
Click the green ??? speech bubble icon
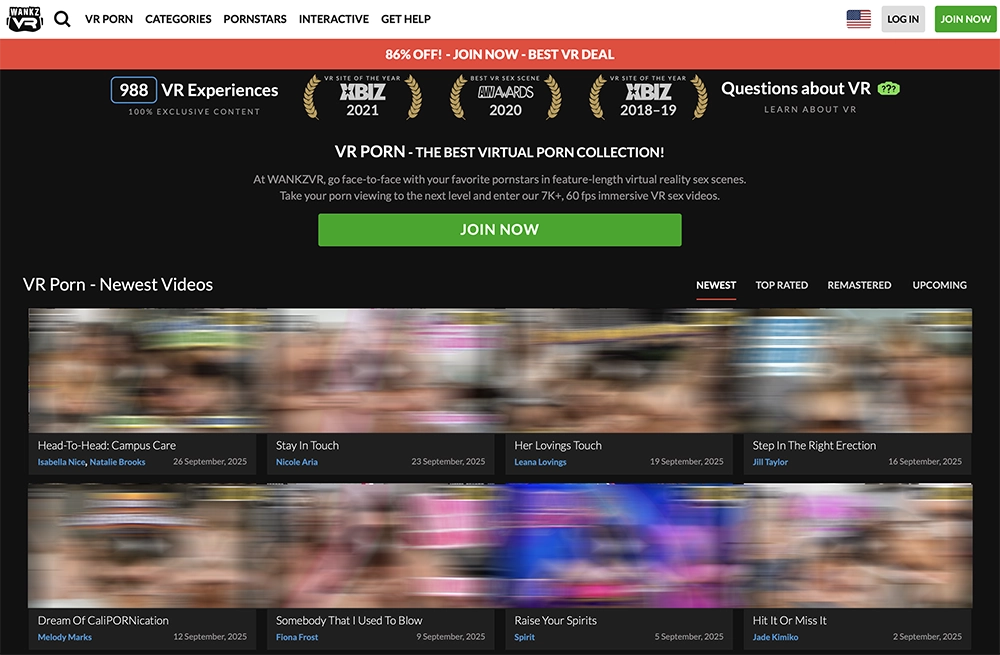(x=888, y=89)
